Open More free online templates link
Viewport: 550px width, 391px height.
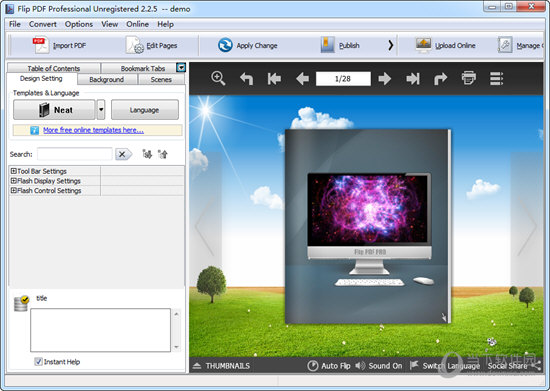pos(93,130)
